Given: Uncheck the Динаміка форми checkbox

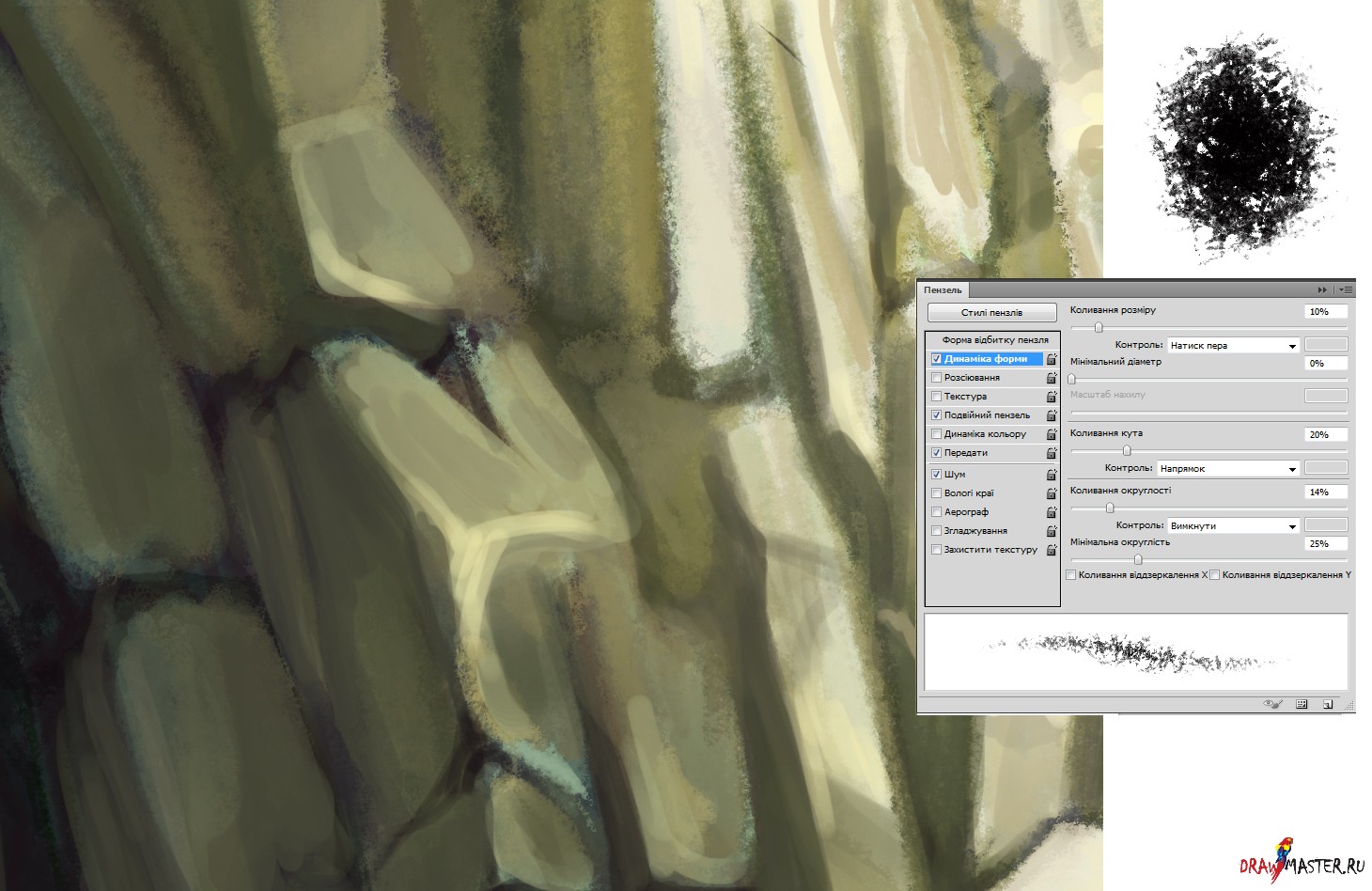Looking at the screenshot, I should (x=936, y=359).
